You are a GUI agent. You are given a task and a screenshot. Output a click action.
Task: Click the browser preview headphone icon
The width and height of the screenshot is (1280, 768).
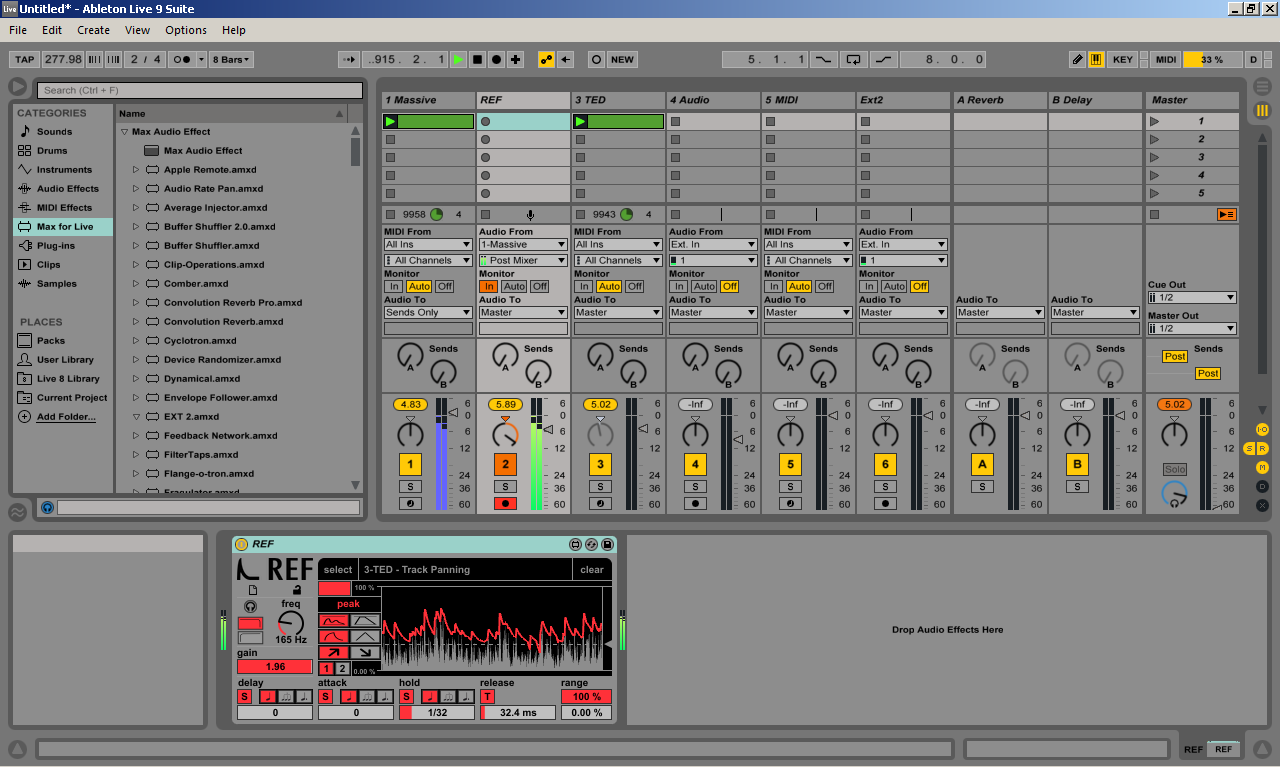coord(47,508)
